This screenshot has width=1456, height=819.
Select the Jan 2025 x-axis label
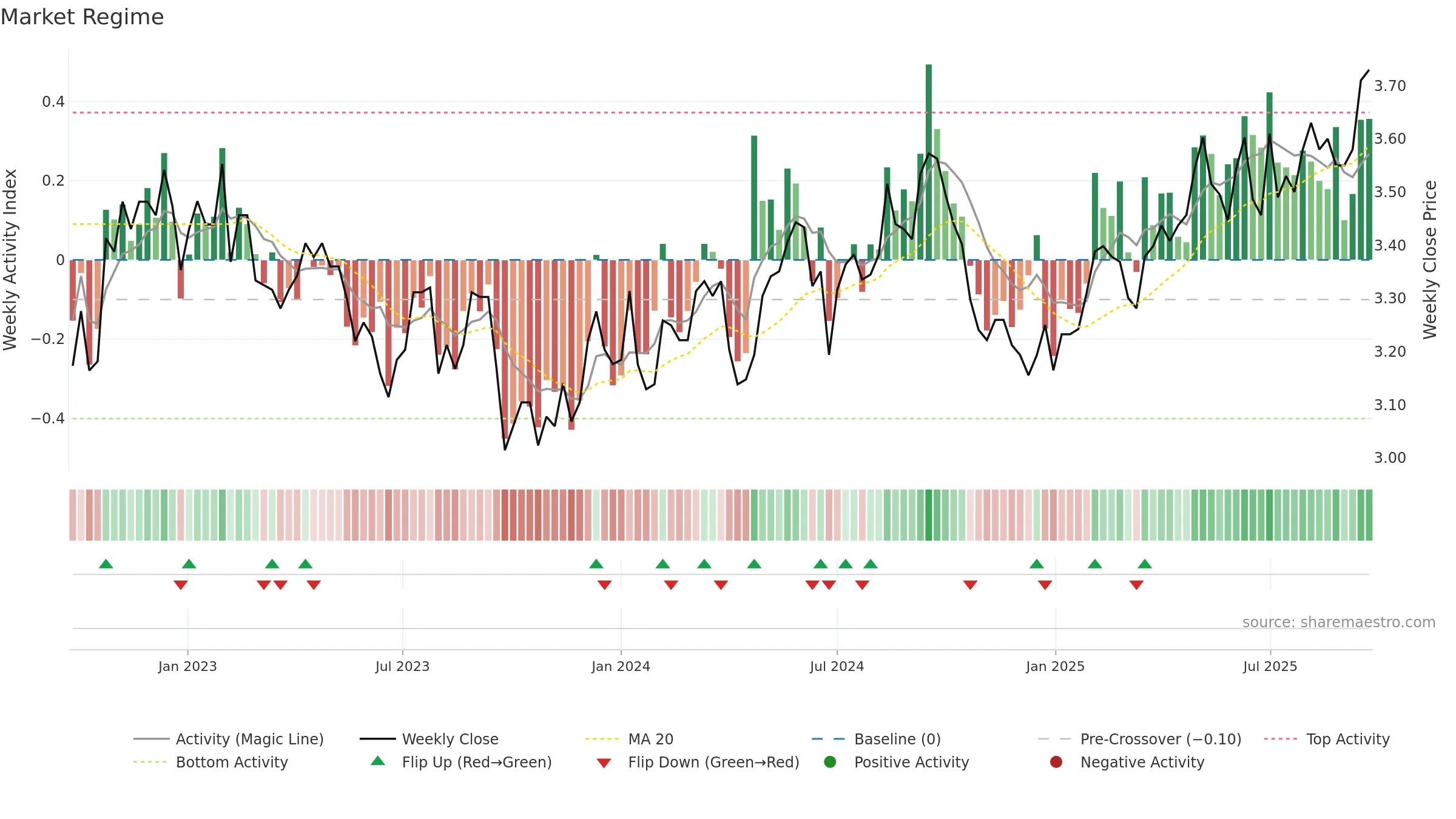(1055, 666)
